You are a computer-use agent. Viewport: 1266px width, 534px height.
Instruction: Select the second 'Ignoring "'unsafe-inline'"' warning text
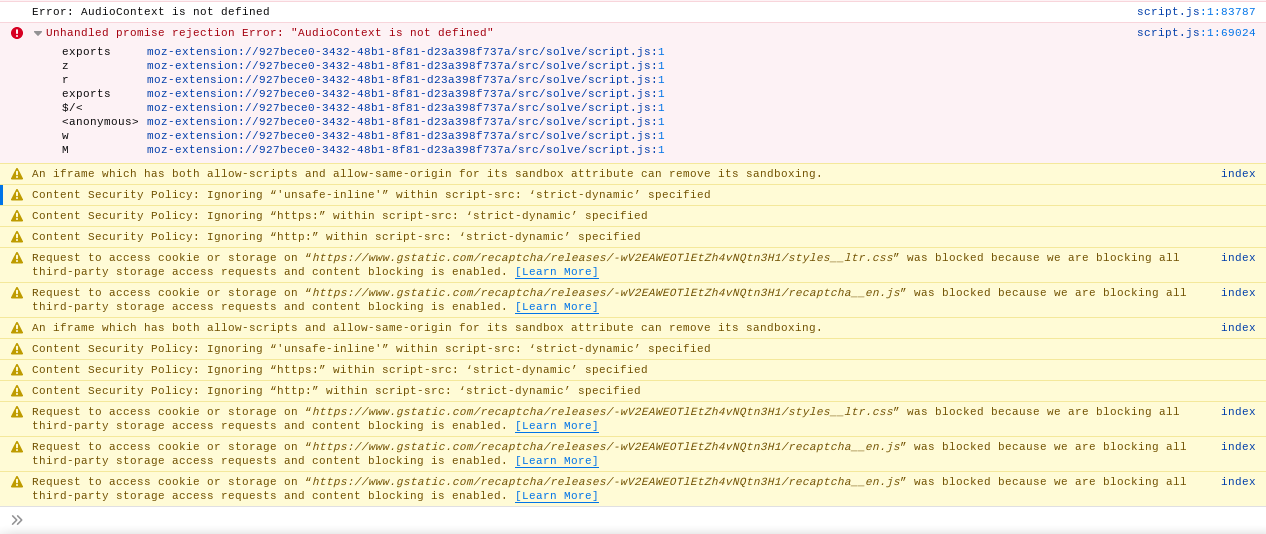(x=371, y=349)
